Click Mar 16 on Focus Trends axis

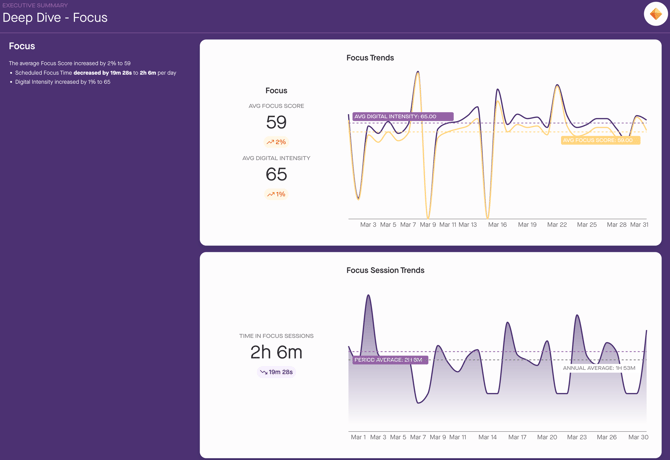(x=497, y=225)
